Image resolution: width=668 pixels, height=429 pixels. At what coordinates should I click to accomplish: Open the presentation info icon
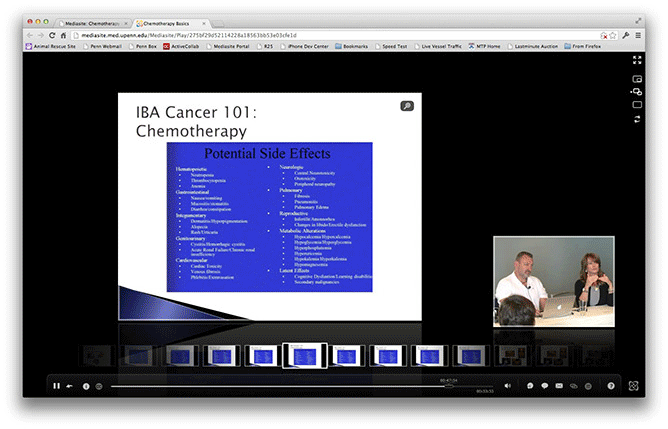coord(85,385)
